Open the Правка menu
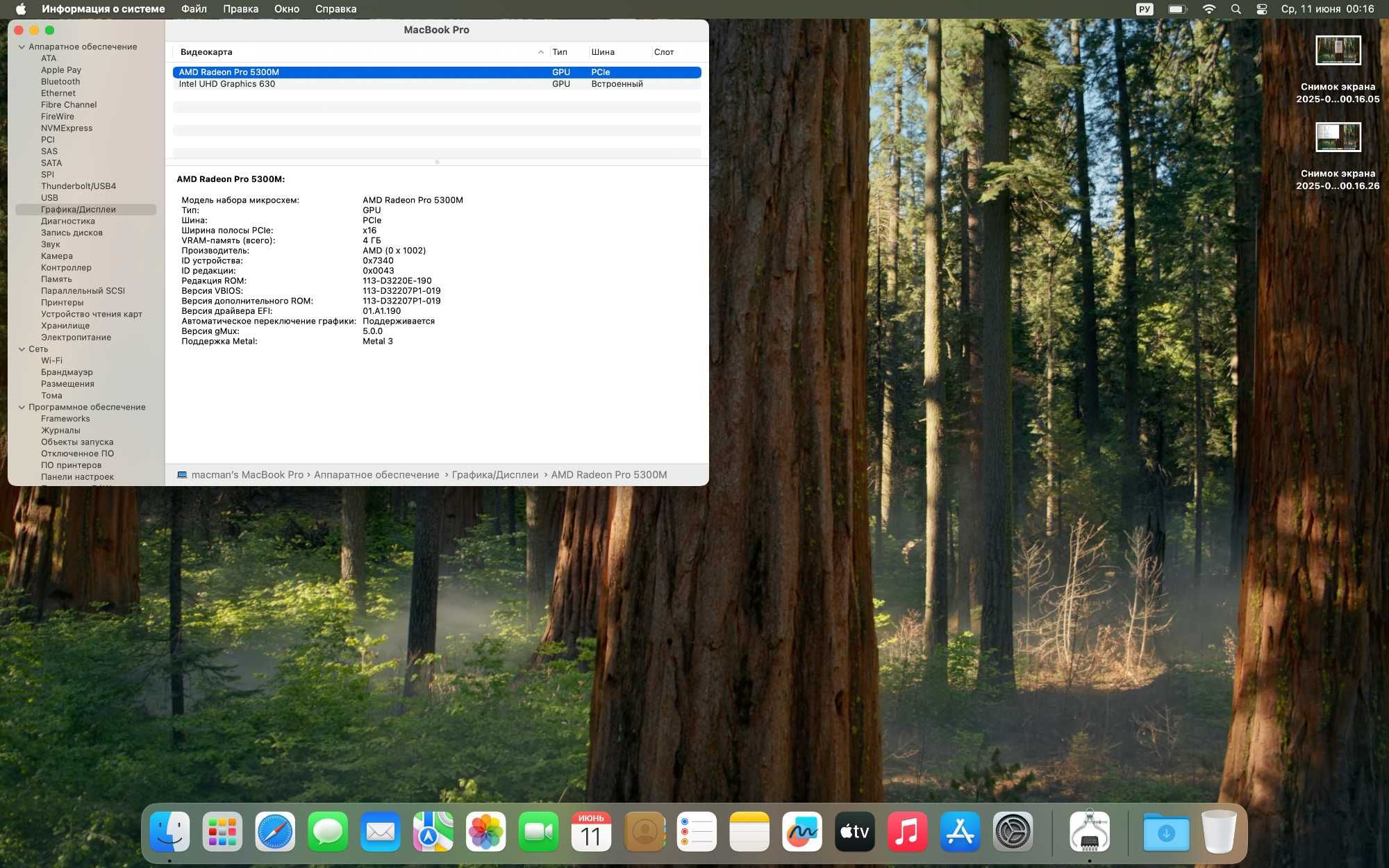The height and width of the screenshot is (868, 1389). point(241,9)
